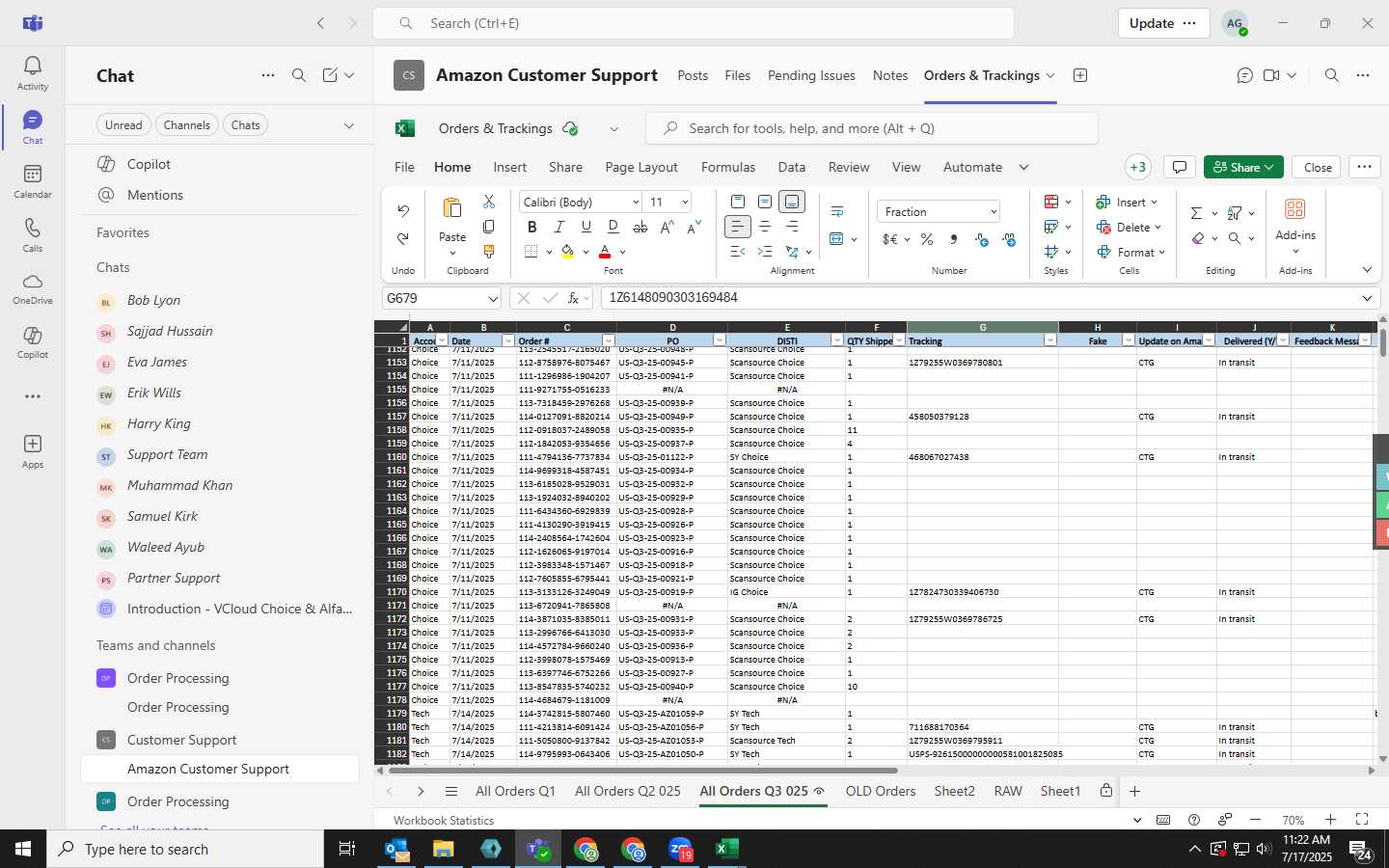The image size is (1389, 868).
Task: Increase the font size
Action: [x=667, y=227]
